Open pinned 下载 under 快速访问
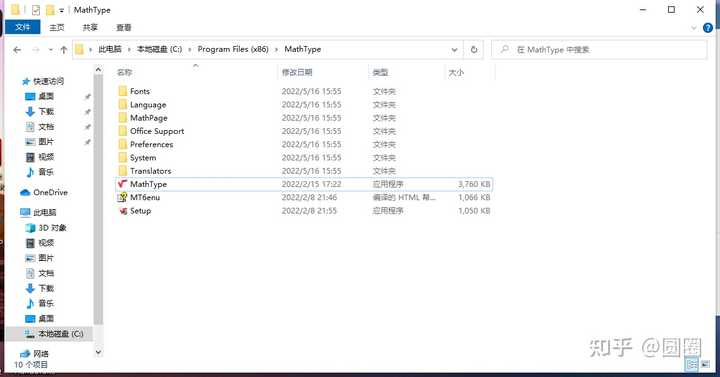The width and height of the screenshot is (720, 377). (40, 111)
